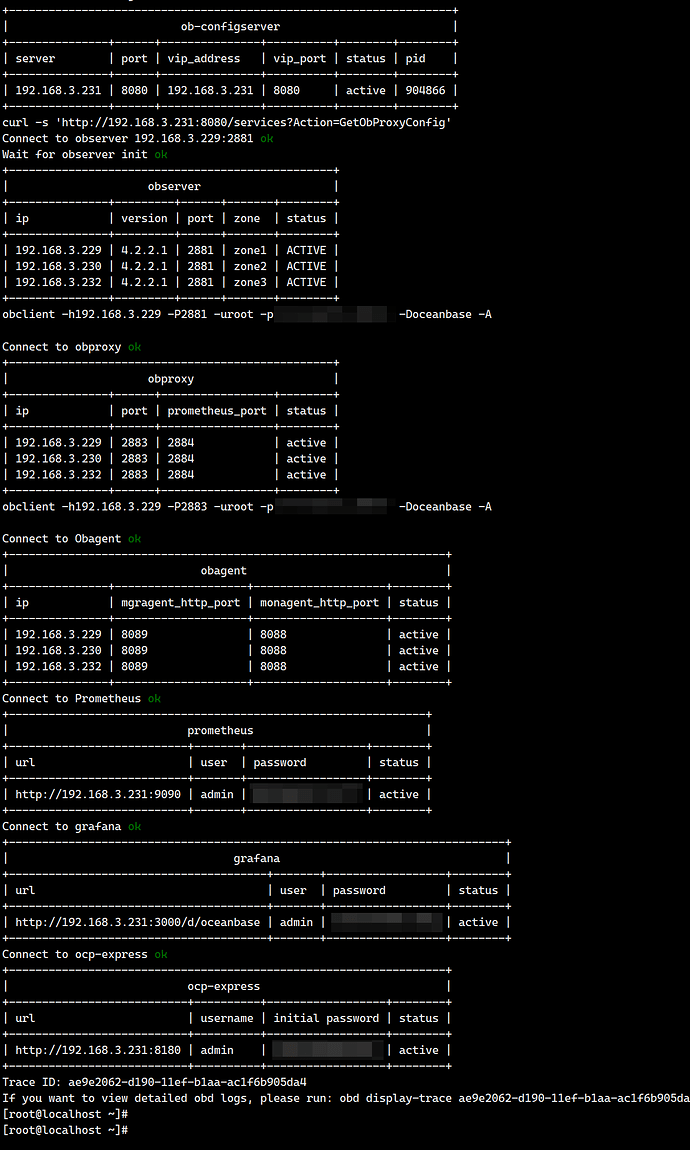Image resolution: width=690 pixels, height=1150 pixels.
Task: Select the 'zone1' cell
Action: 250,250
